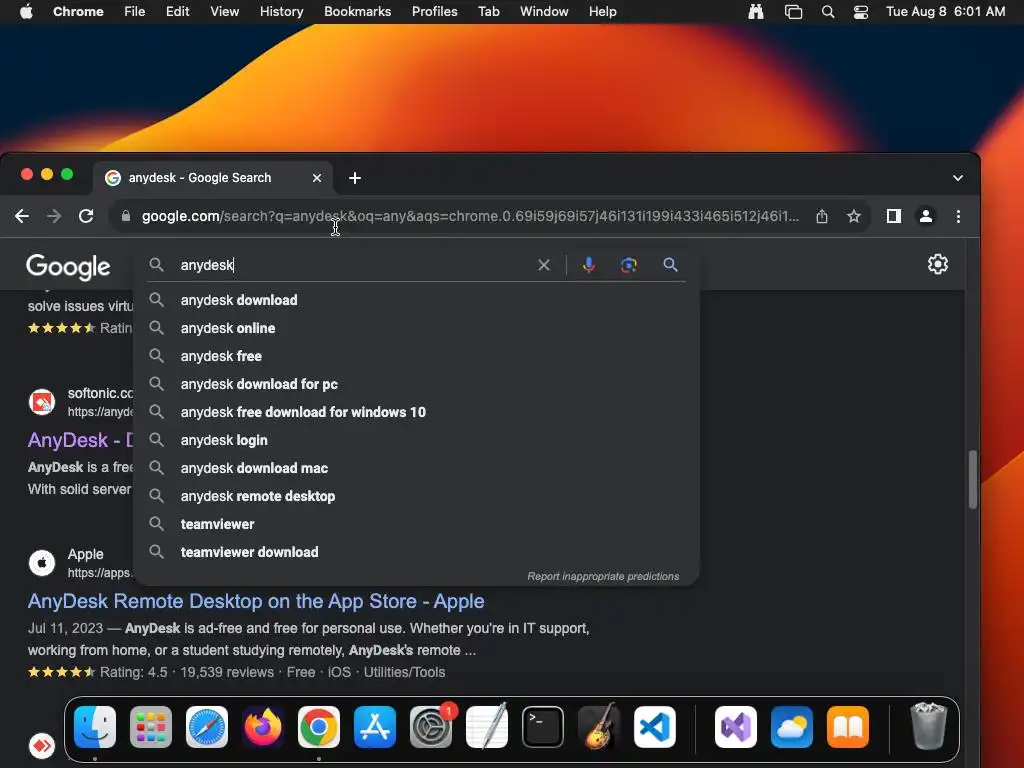
Task: Open 'AnyDesk Remote Desktop on the App Store' result
Action: click(256, 601)
